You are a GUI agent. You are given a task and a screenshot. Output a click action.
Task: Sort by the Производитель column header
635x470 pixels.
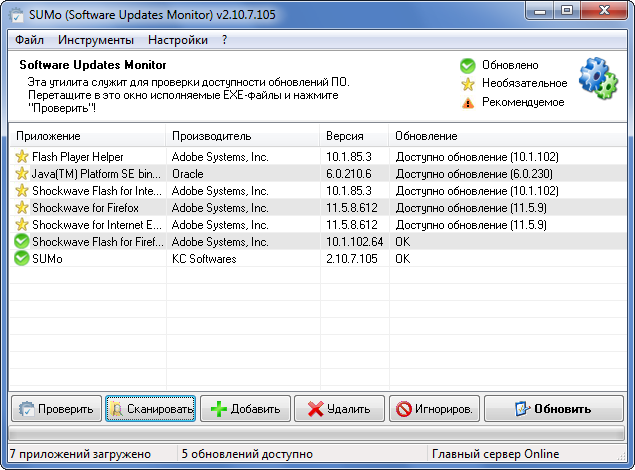tap(243, 136)
